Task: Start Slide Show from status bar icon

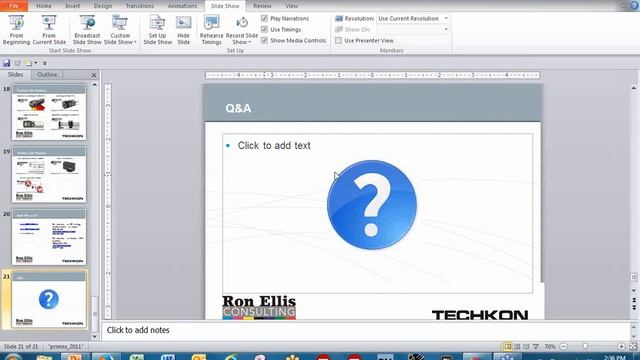Action: [536, 347]
